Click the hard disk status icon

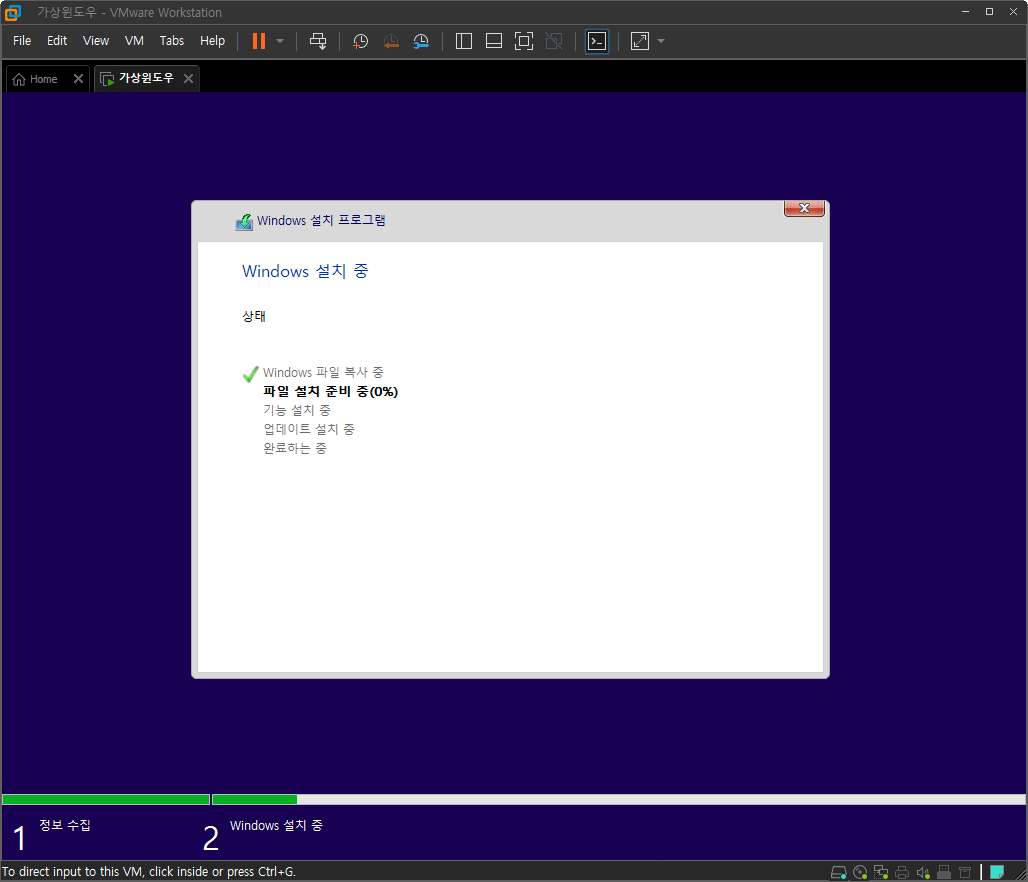pyautogui.click(x=839, y=872)
